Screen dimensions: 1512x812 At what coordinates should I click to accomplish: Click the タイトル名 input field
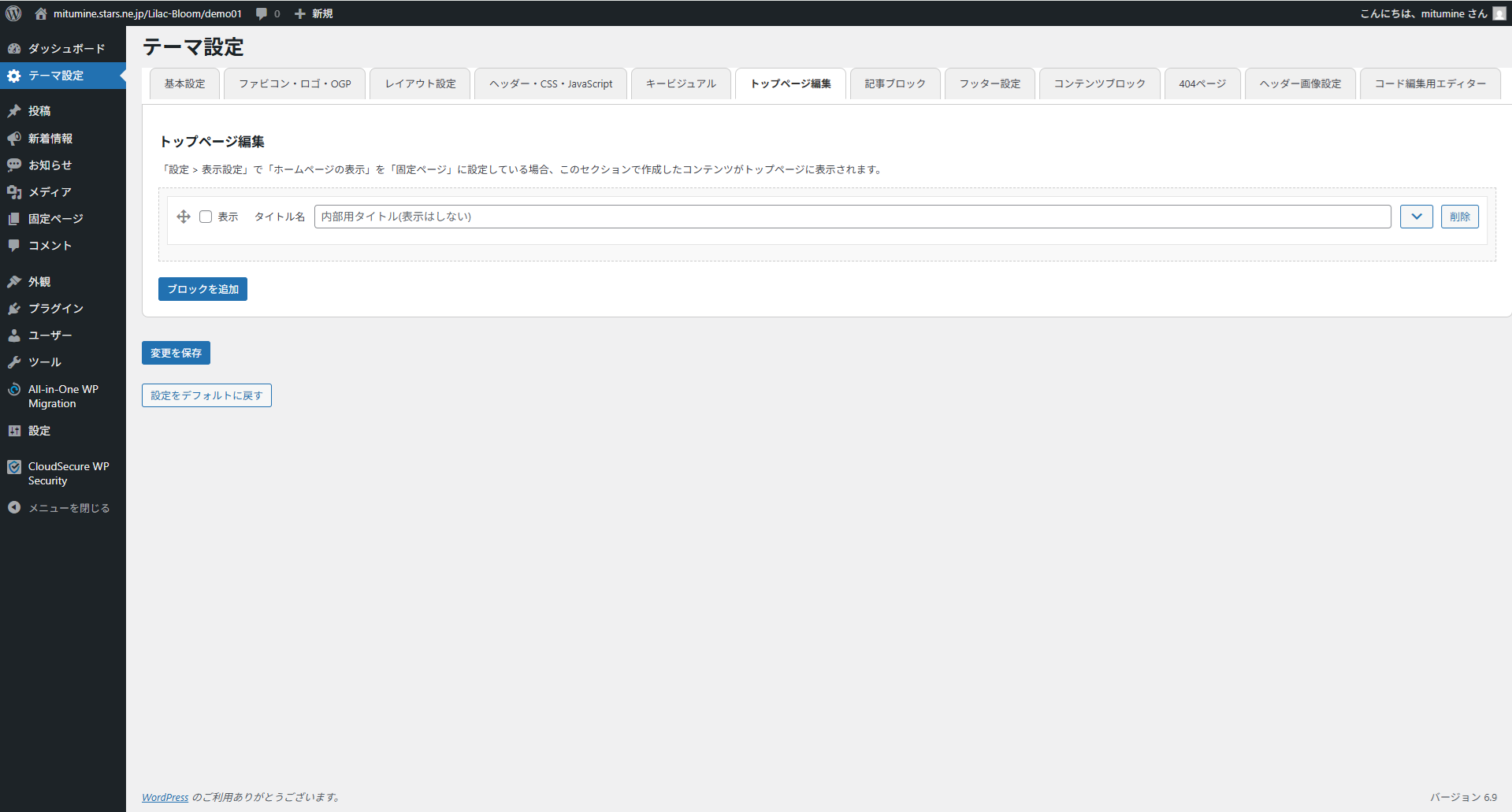click(852, 217)
